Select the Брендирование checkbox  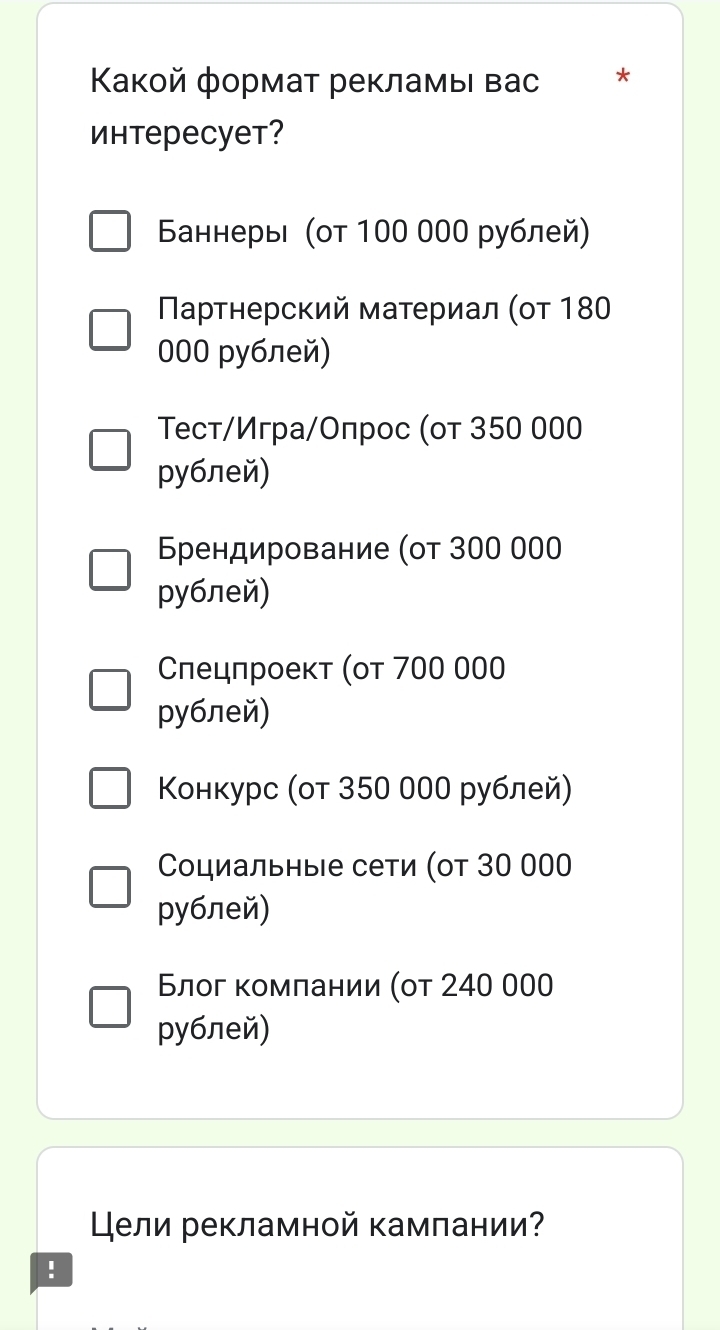point(110,570)
